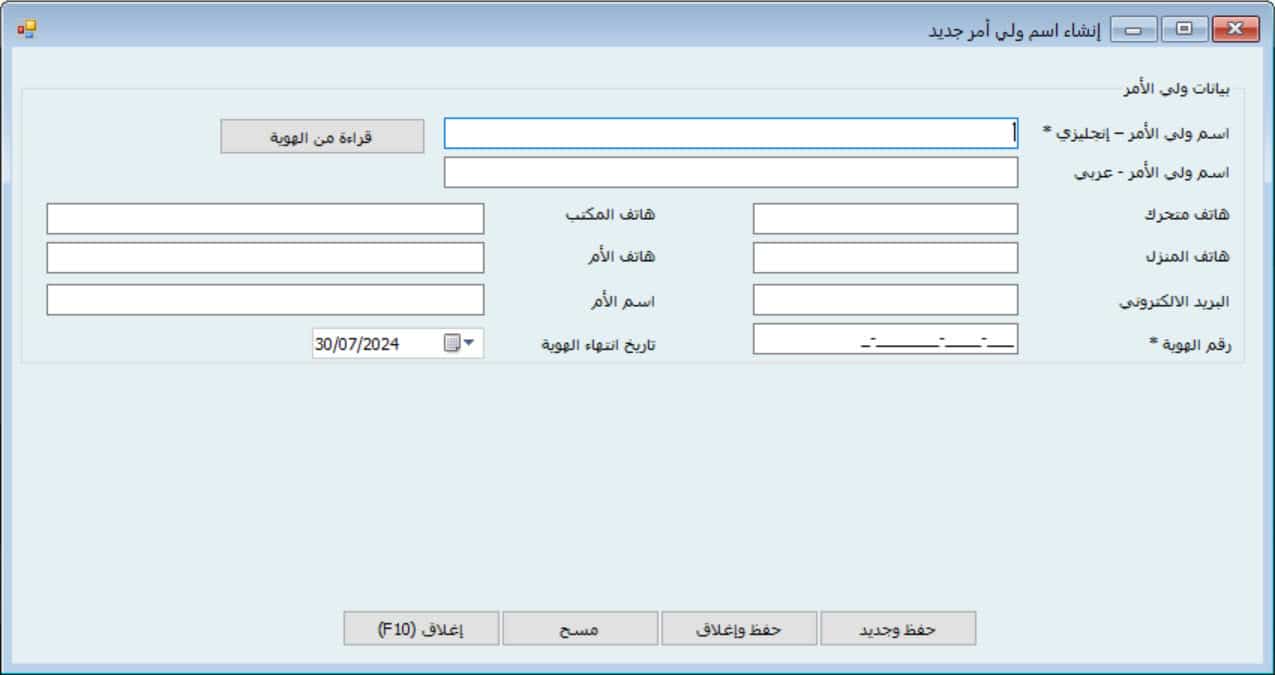Click the 'مسح' button to clear the form

579,629
